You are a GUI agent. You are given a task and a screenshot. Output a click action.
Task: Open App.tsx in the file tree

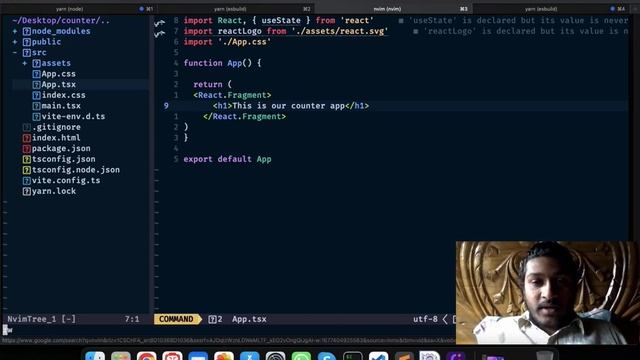pyautogui.click(x=58, y=84)
